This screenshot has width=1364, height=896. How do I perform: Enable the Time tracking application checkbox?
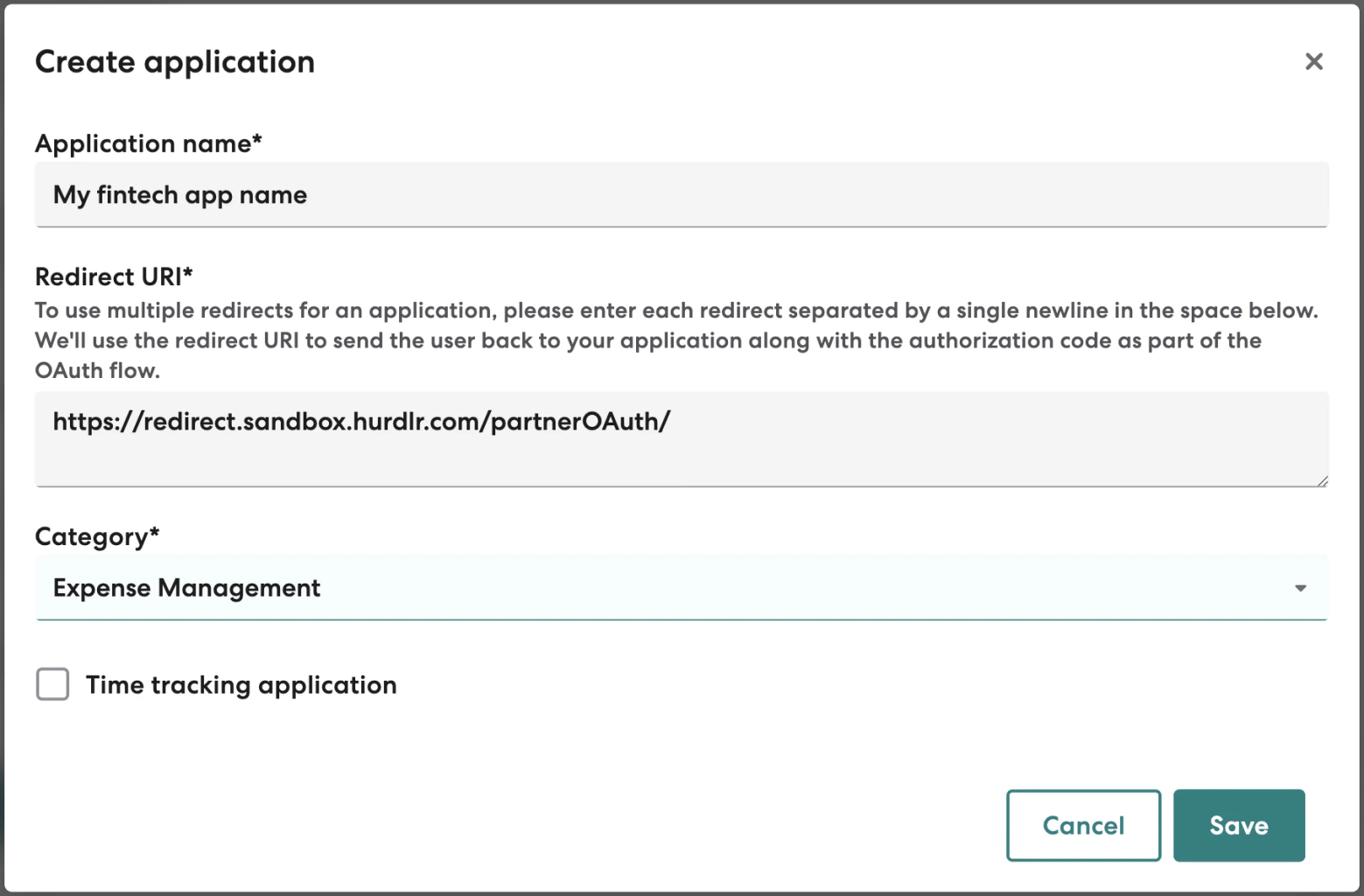click(52, 684)
